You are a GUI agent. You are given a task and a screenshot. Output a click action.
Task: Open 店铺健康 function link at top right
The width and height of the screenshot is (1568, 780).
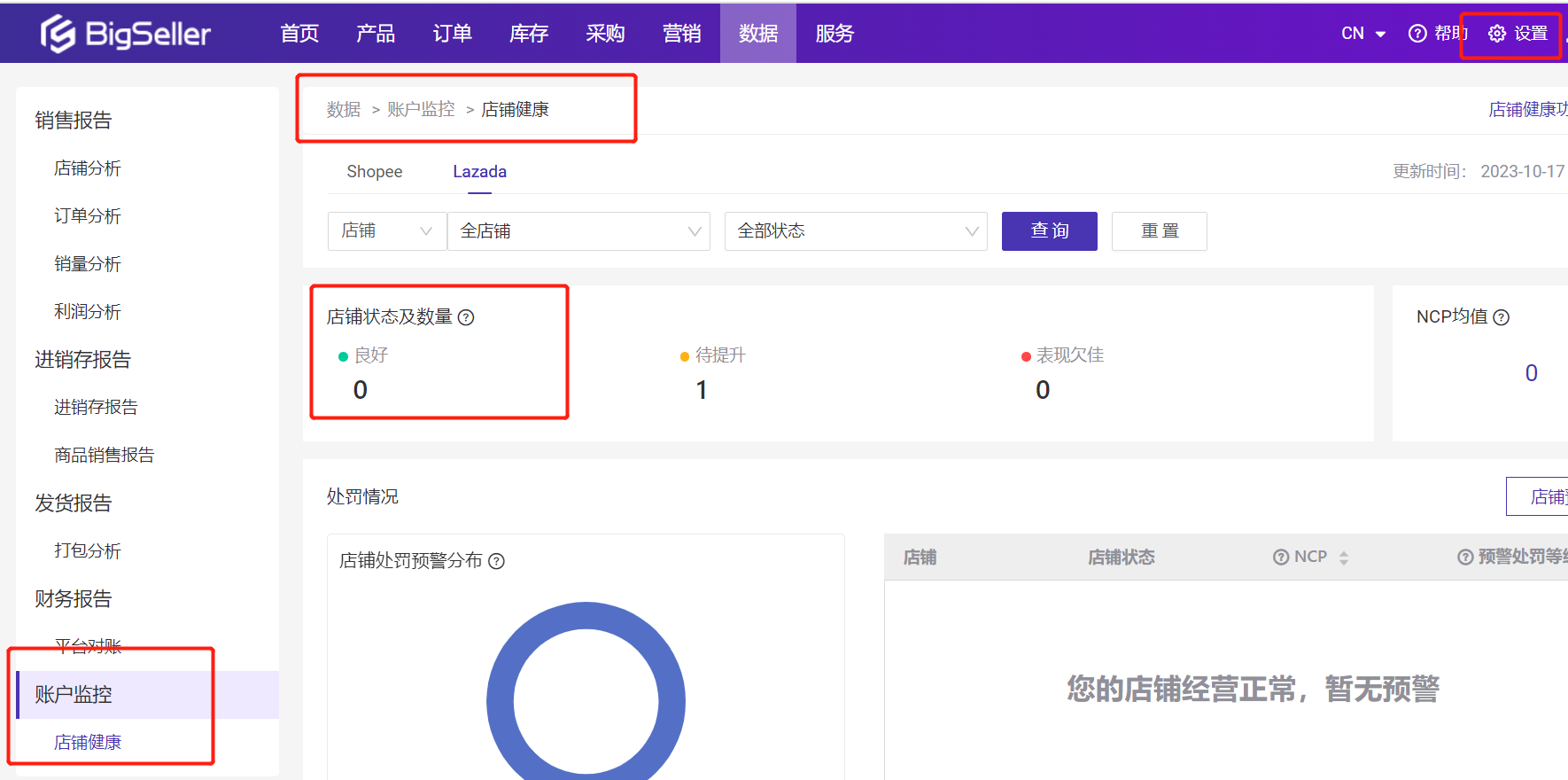pyautogui.click(x=1528, y=110)
